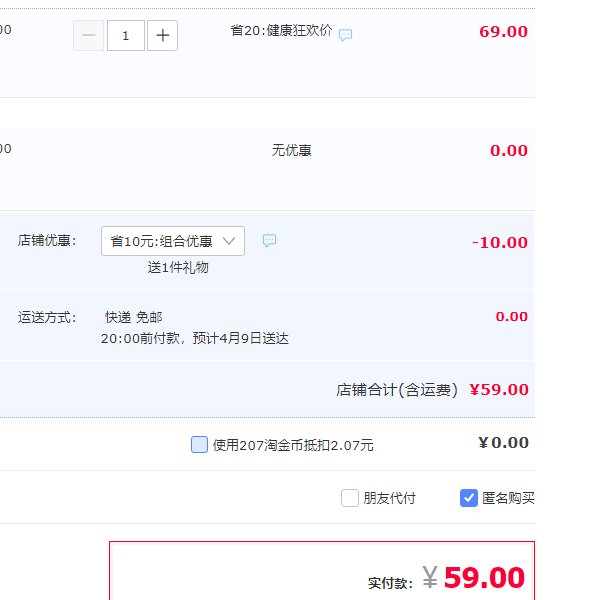Viewport: 595px width, 600px height.
Task: Enable the 使用207淘金币抵扣2.07元 checkbox
Action: [x=199, y=445]
